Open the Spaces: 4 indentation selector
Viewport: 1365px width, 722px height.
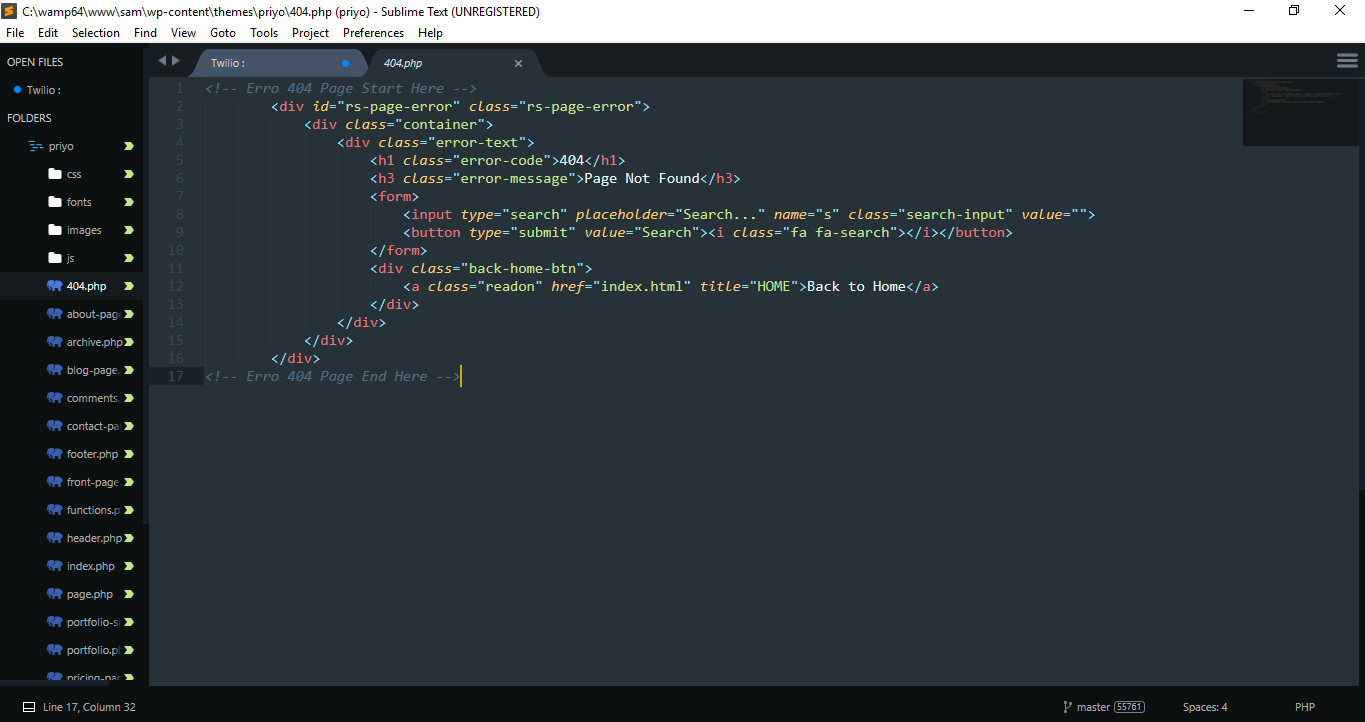(x=1204, y=707)
